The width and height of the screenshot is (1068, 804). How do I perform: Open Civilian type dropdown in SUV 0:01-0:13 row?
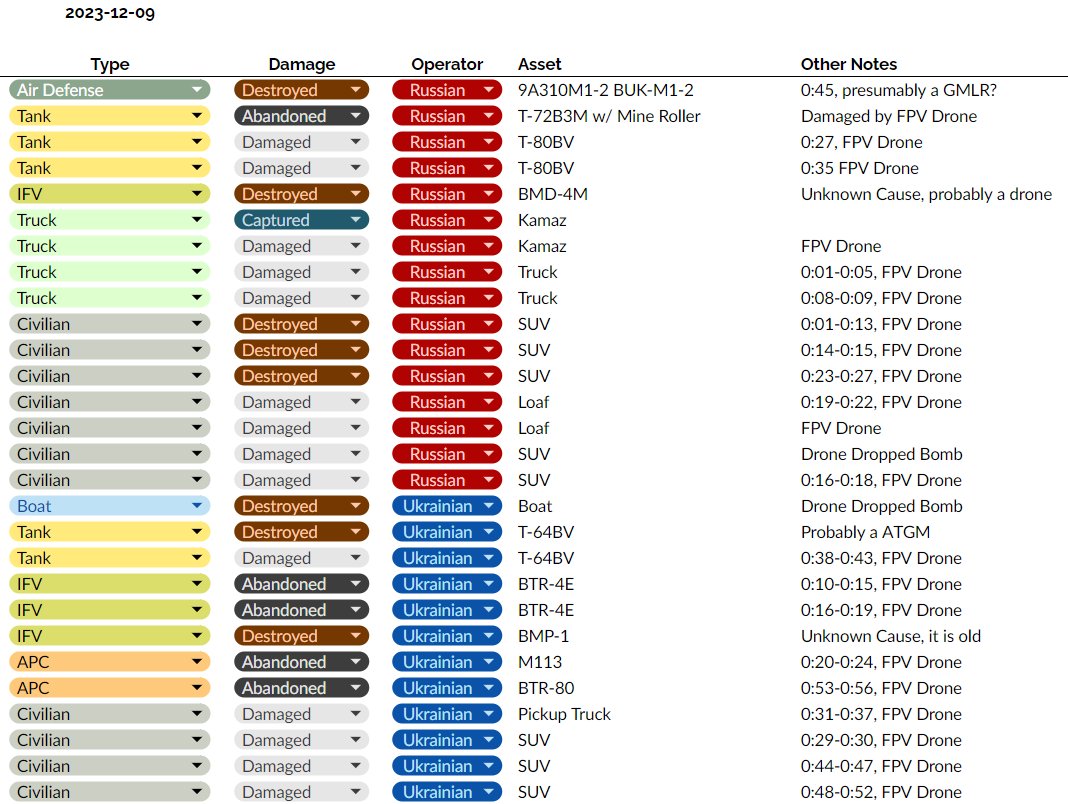[110, 324]
